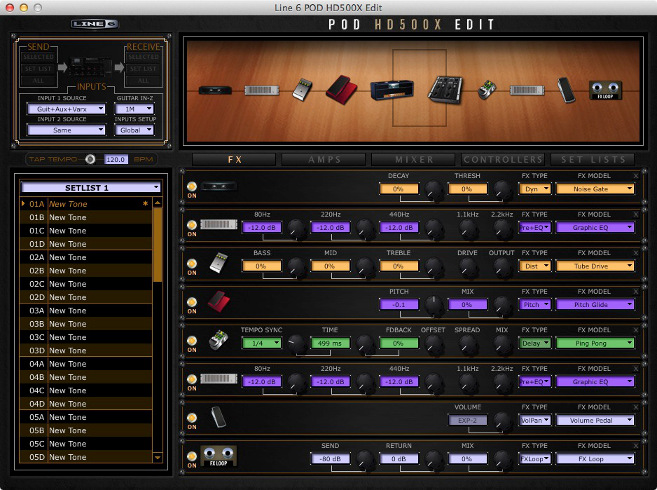Image resolution: width=657 pixels, height=490 pixels.
Task: Switch to the MIXER tab
Action: 414,160
